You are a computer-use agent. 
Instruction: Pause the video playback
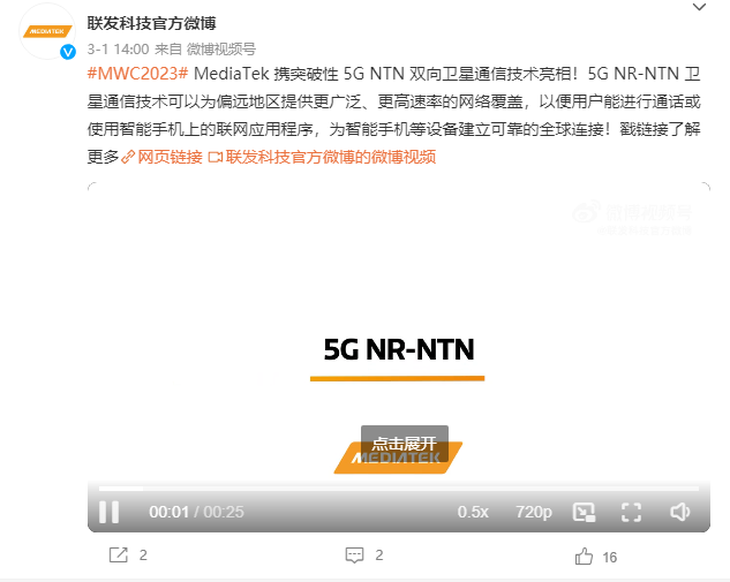click(109, 512)
